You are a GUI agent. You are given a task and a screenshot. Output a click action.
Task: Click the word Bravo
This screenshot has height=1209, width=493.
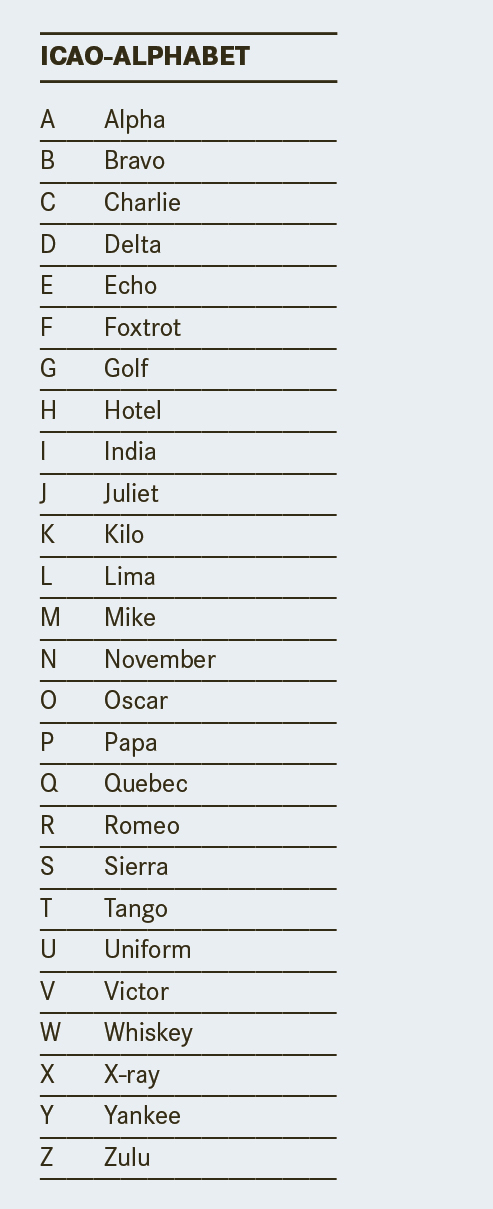(135, 161)
